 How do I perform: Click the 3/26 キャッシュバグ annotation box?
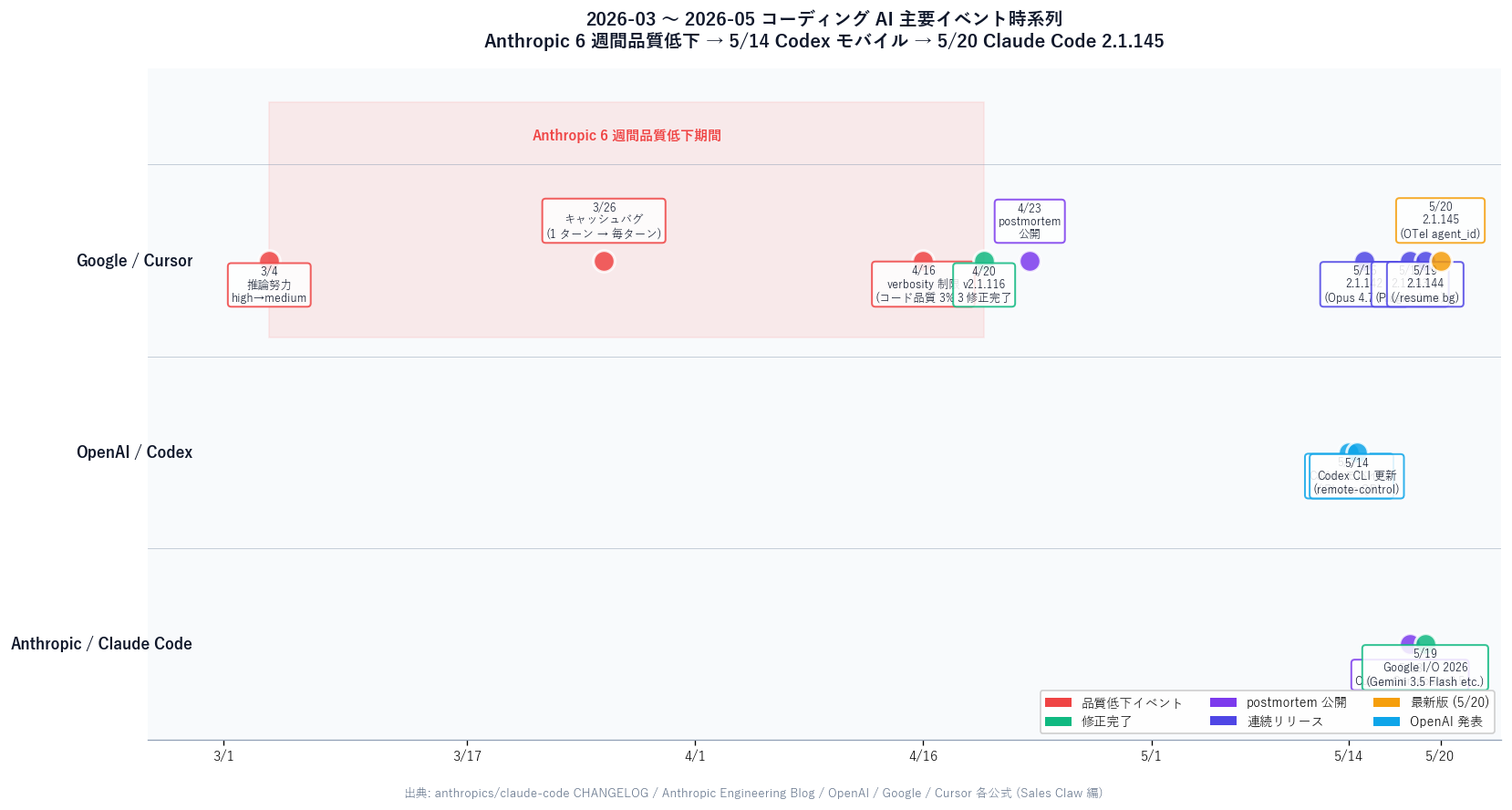[604, 221]
